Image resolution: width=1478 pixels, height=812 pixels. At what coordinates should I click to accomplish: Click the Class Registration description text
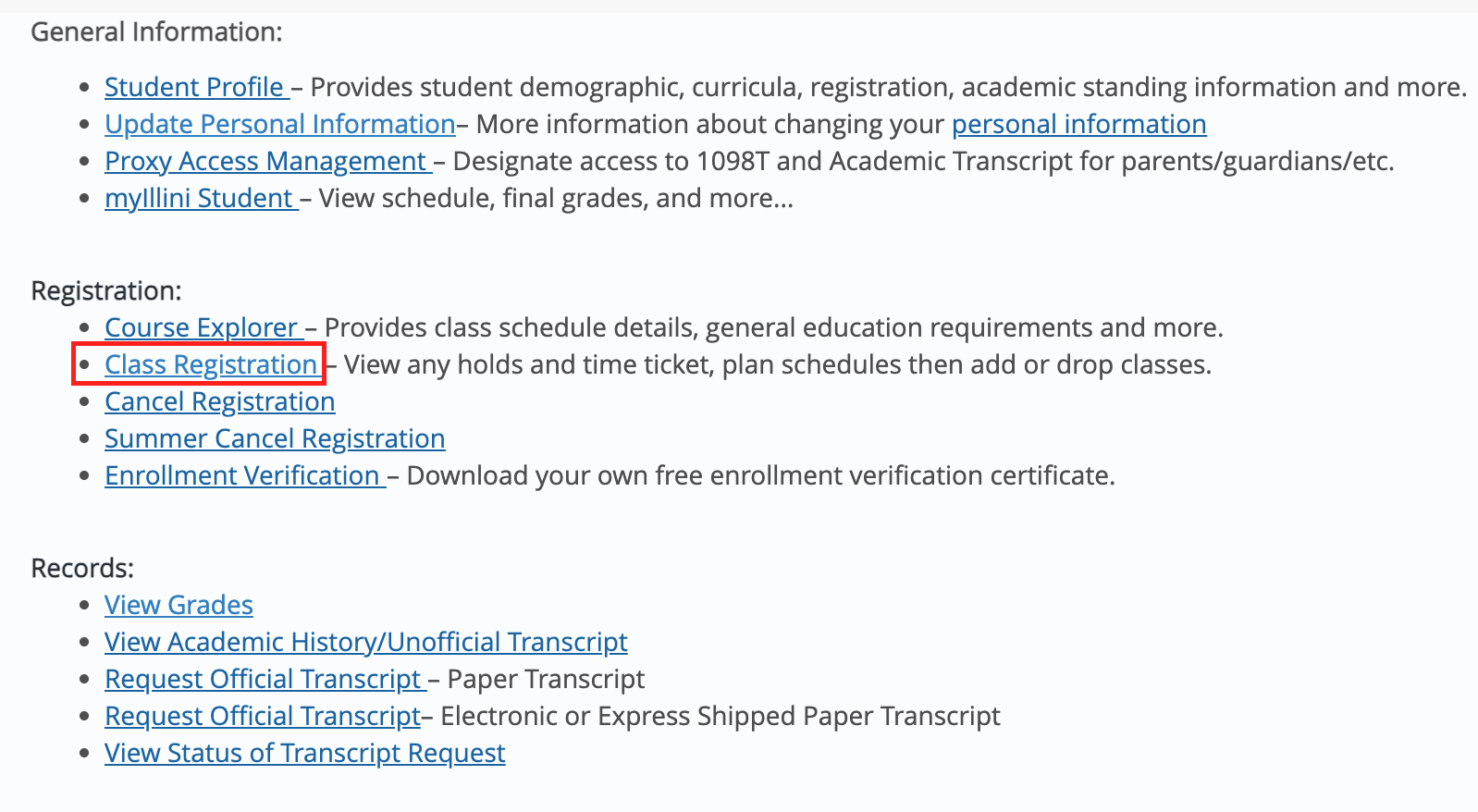coord(777,364)
